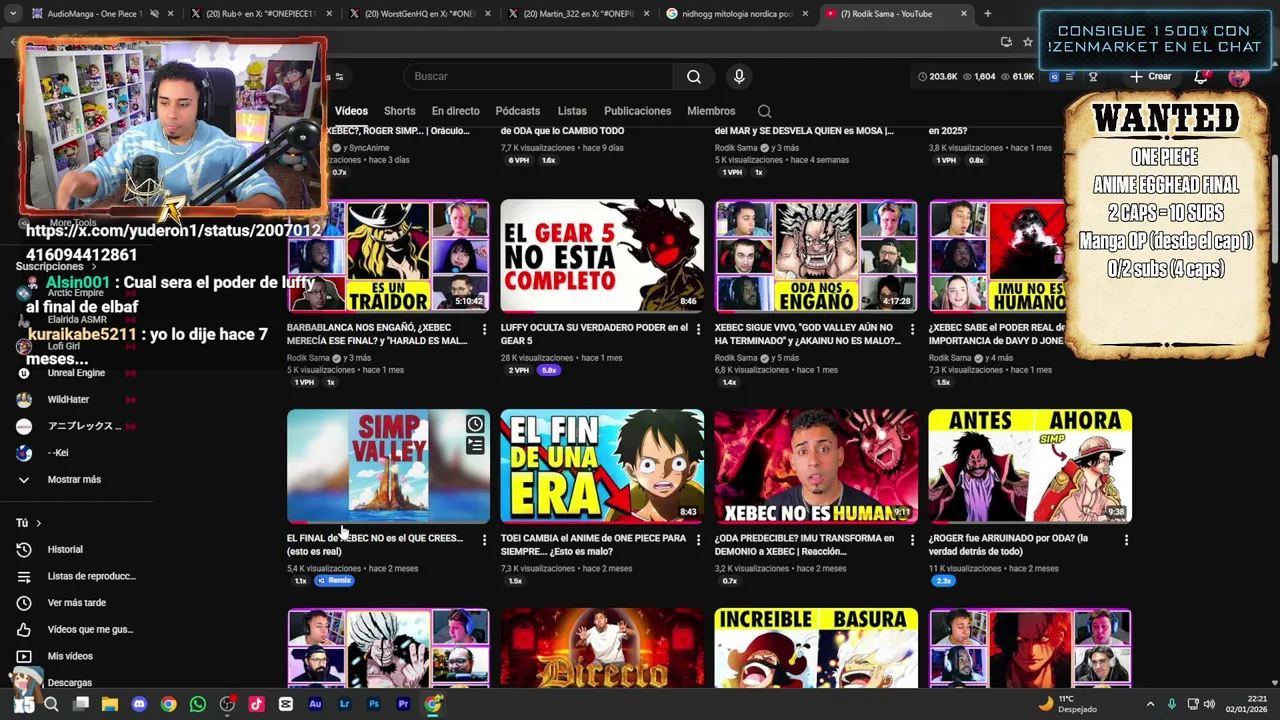Image resolution: width=1280 pixels, height=720 pixels.
Task: Open ODA NOS ENGAÑO video thumbnail
Action: (816, 256)
